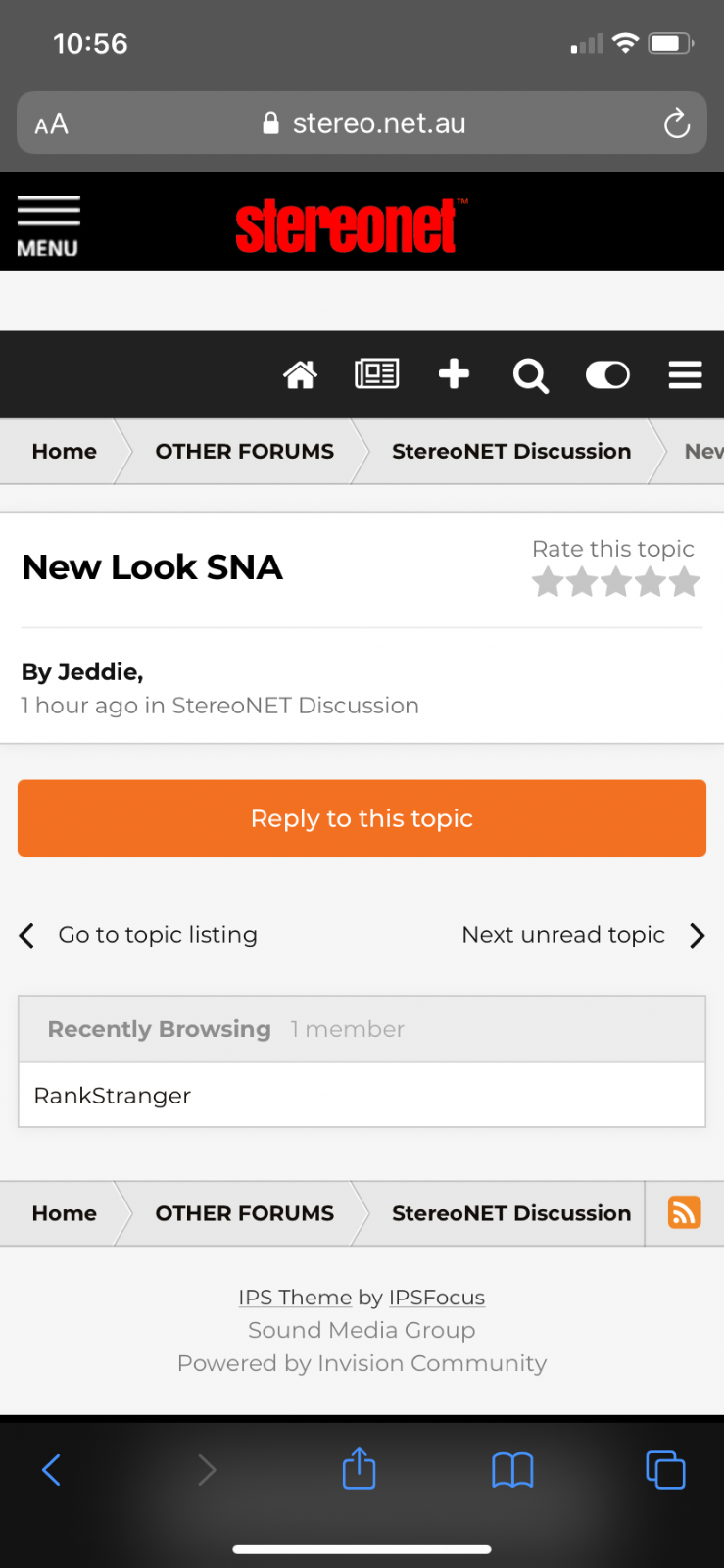The image size is (724, 1568).
Task: Click the plus create icon
Action: (454, 374)
